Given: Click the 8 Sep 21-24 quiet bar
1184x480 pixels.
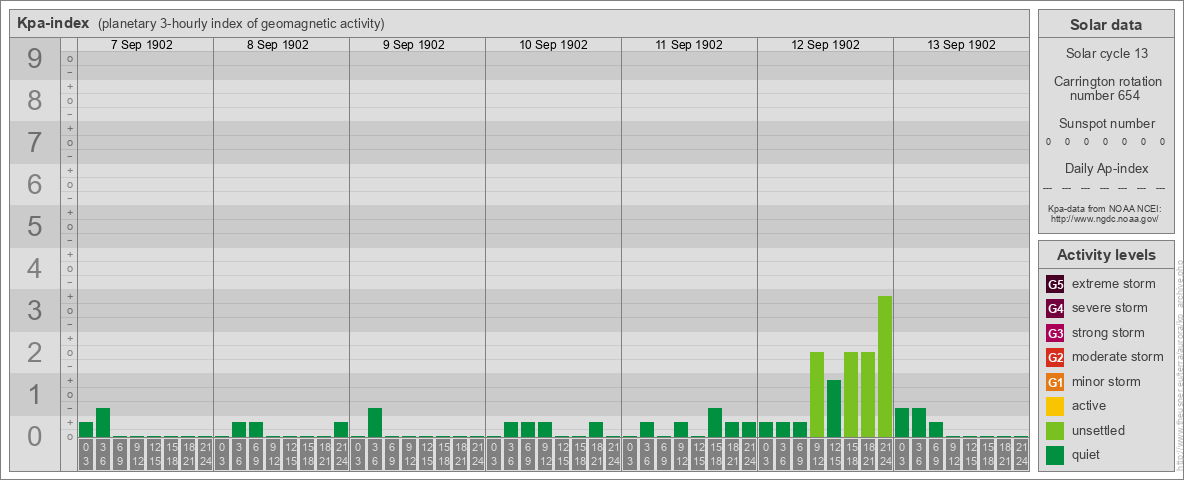Looking at the screenshot, I should 341,429.
